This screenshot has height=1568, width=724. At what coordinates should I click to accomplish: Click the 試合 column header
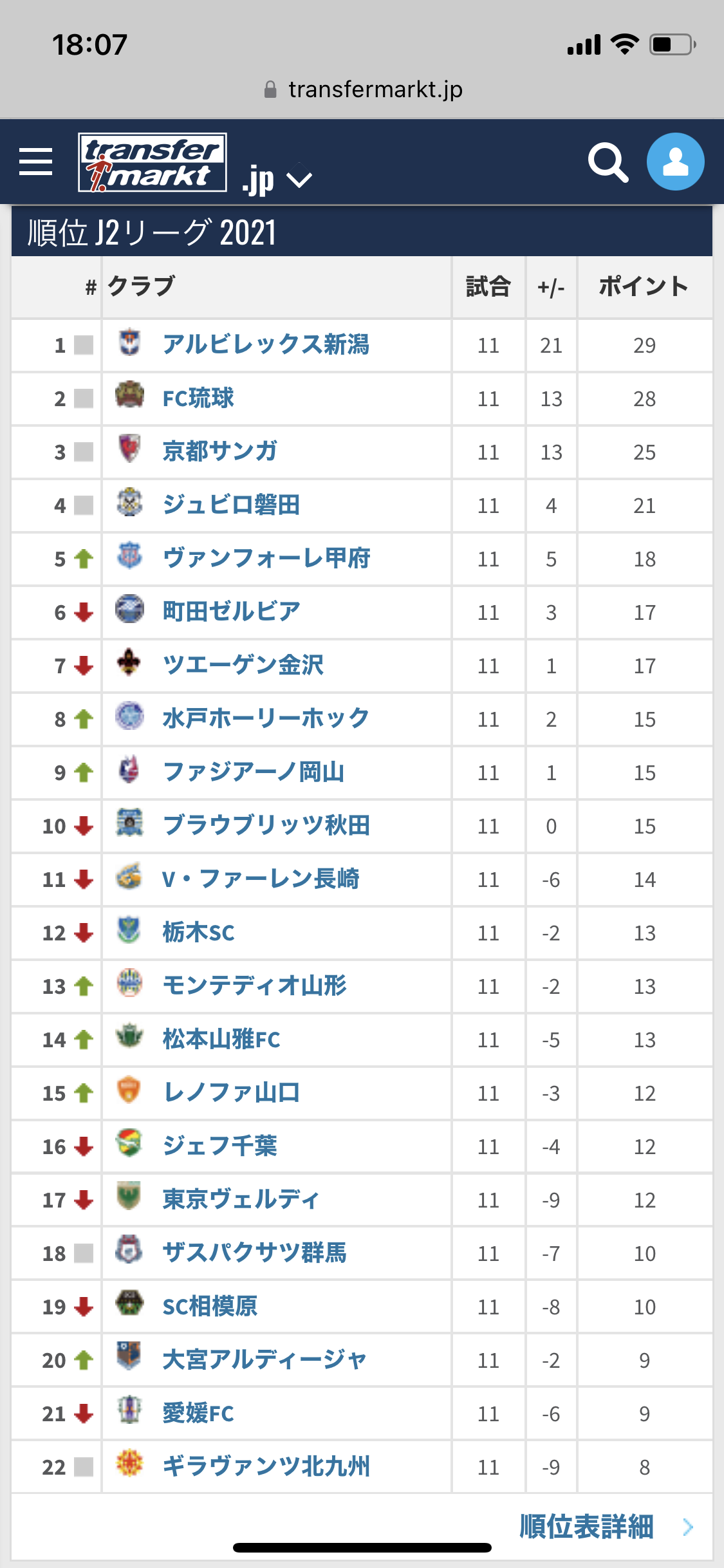[x=488, y=286]
